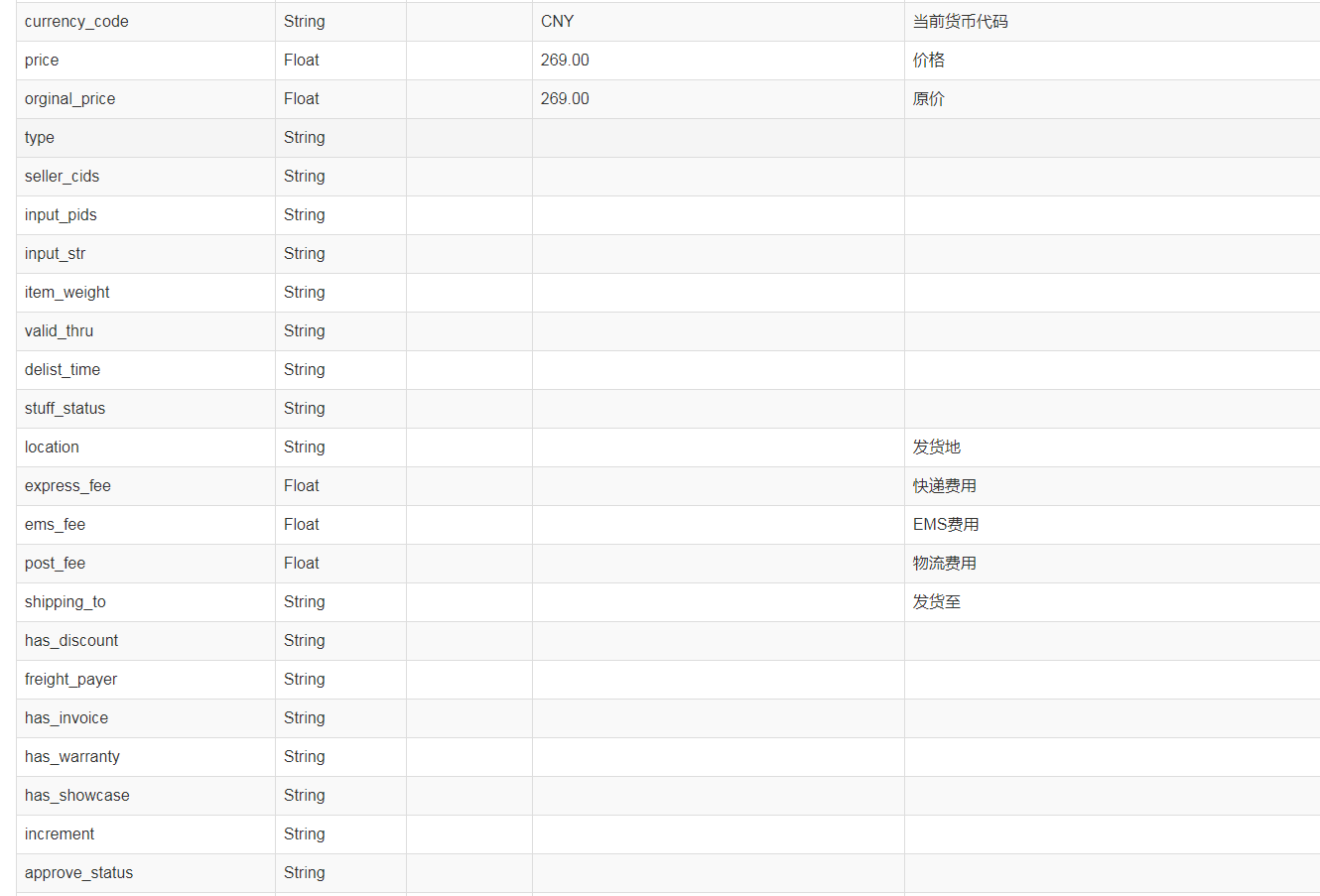Viewport: 1320px width, 896px height.
Task: Select the valid_thru field name
Action: point(59,331)
